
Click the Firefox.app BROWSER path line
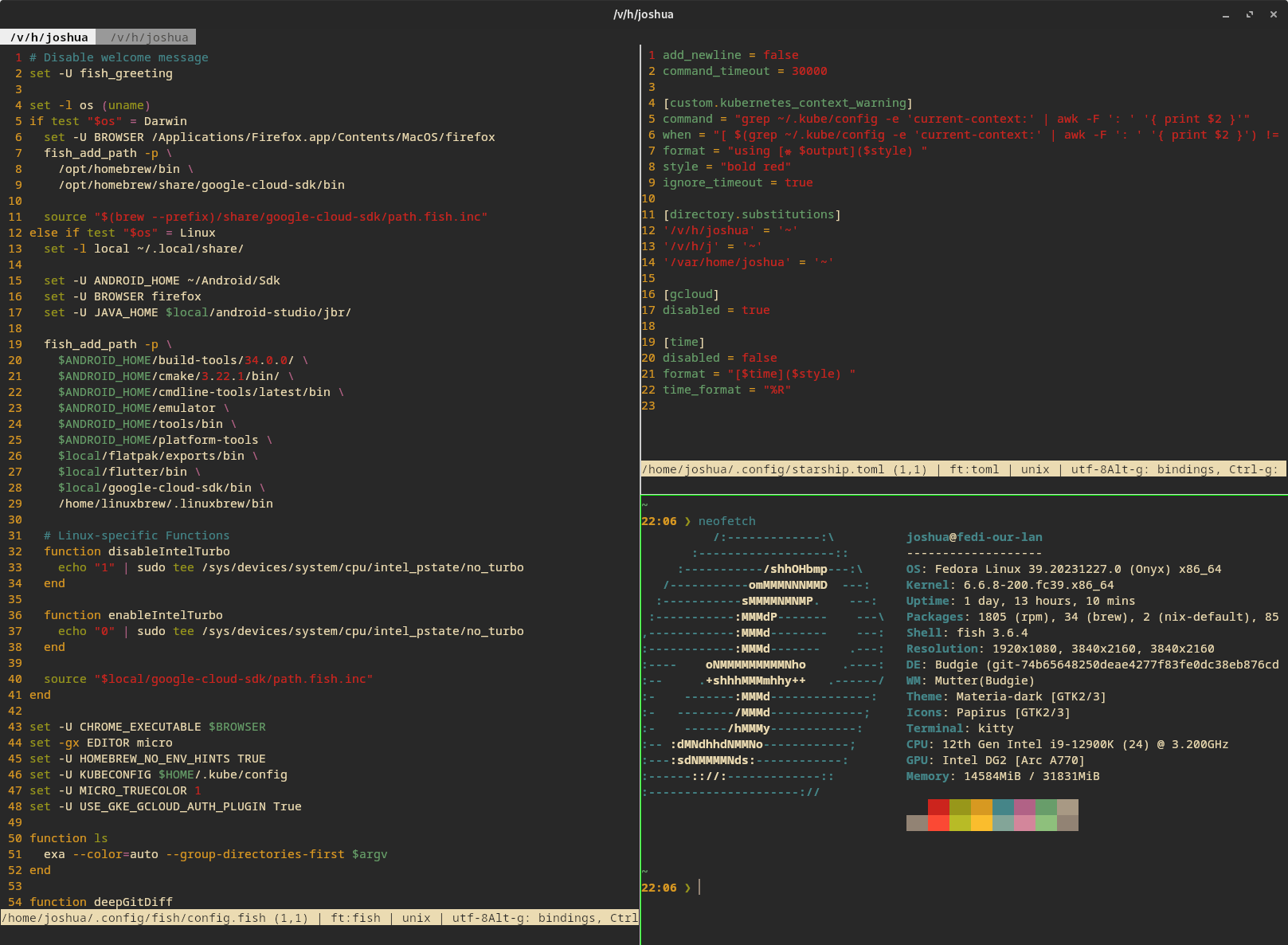[x=269, y=137]
